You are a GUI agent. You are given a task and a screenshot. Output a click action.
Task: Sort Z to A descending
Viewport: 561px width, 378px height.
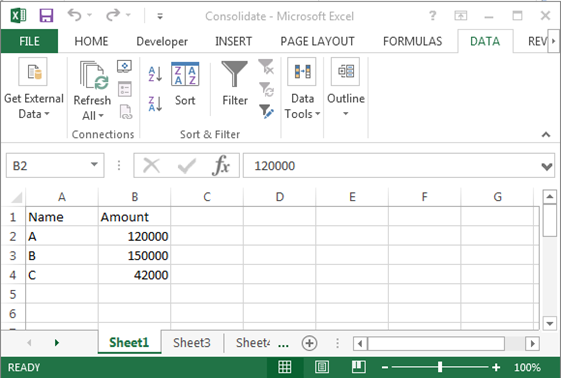(155, 104)
